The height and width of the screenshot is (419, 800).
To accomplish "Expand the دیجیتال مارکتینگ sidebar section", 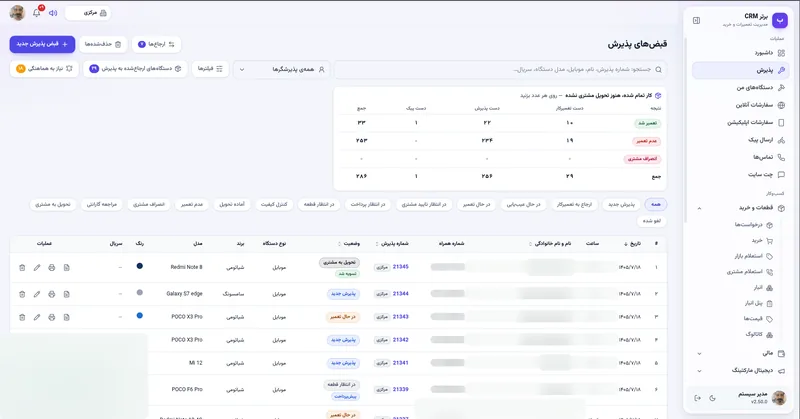I will pos(699,371).
